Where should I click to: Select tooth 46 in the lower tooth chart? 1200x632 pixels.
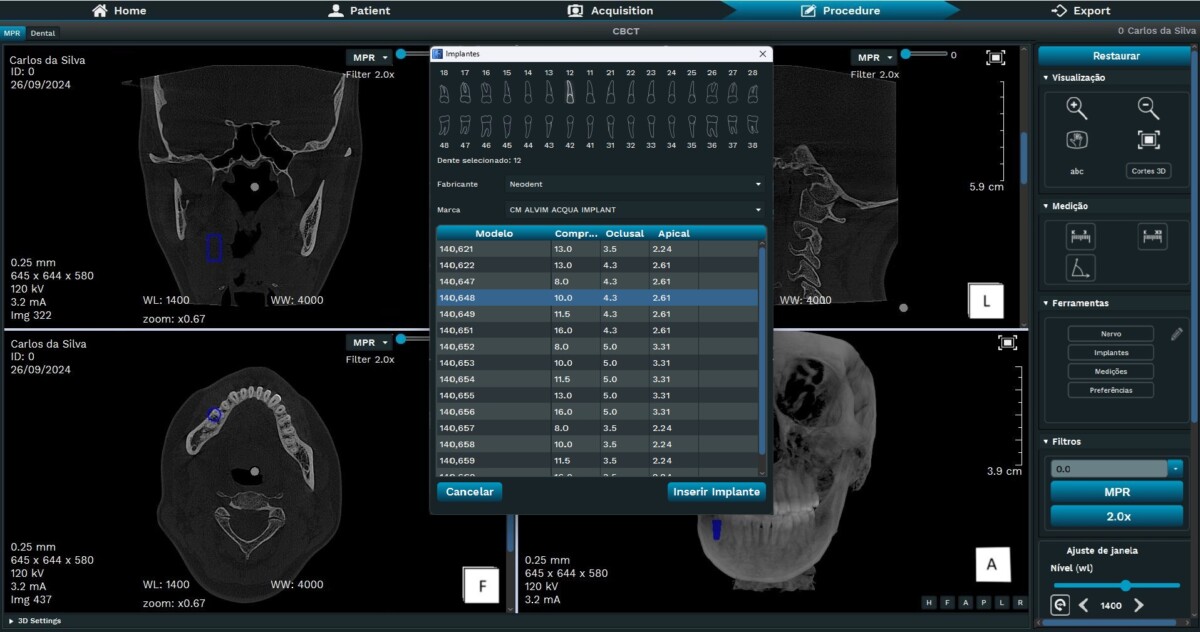[x=486, y=126]
